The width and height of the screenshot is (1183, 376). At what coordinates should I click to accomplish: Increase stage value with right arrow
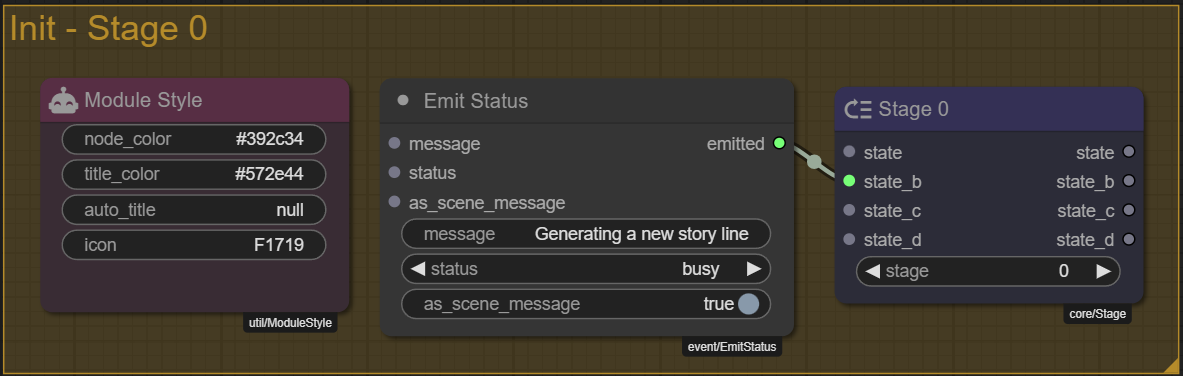pyautogui.click(x=1103, y=271)
